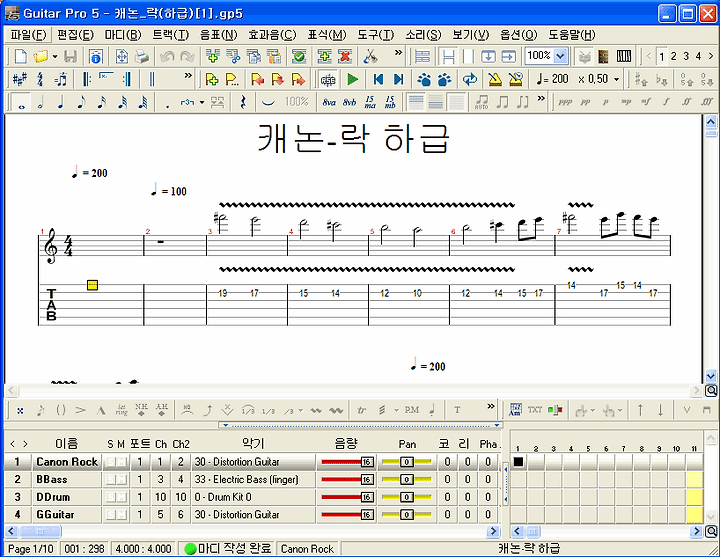Click the green Play button
The image size is (720, 557).
(353, 79)
